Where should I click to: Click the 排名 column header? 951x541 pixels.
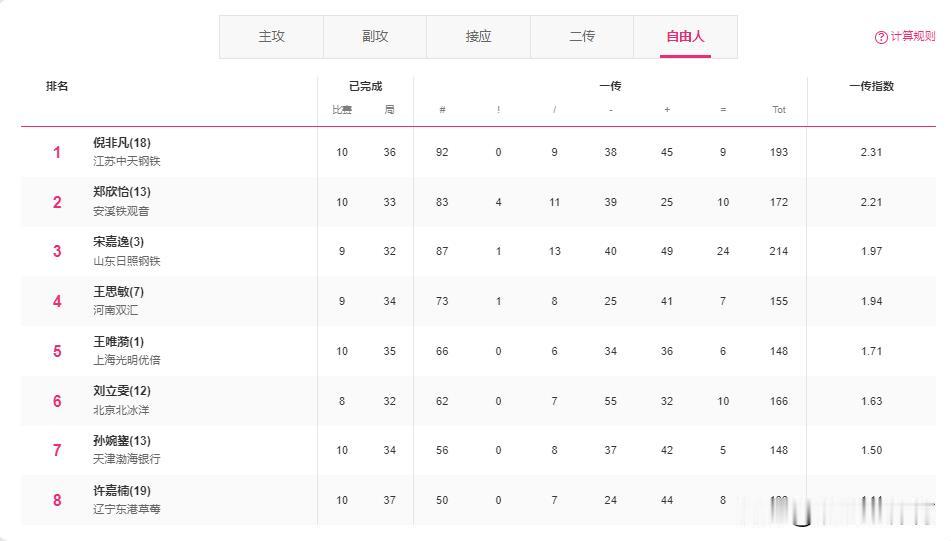(57, 86)
